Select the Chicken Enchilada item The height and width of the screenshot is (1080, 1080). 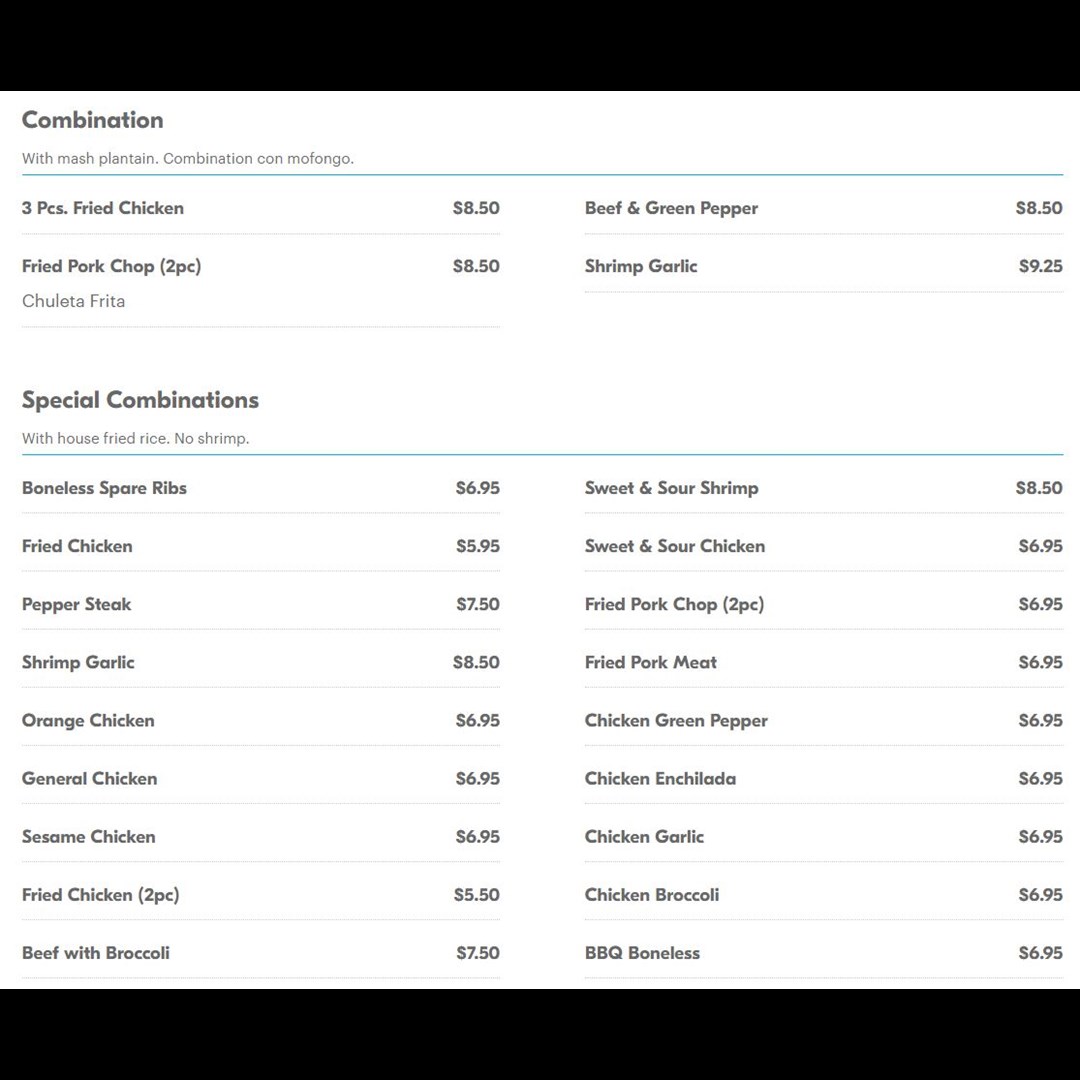tap(824, 778)
